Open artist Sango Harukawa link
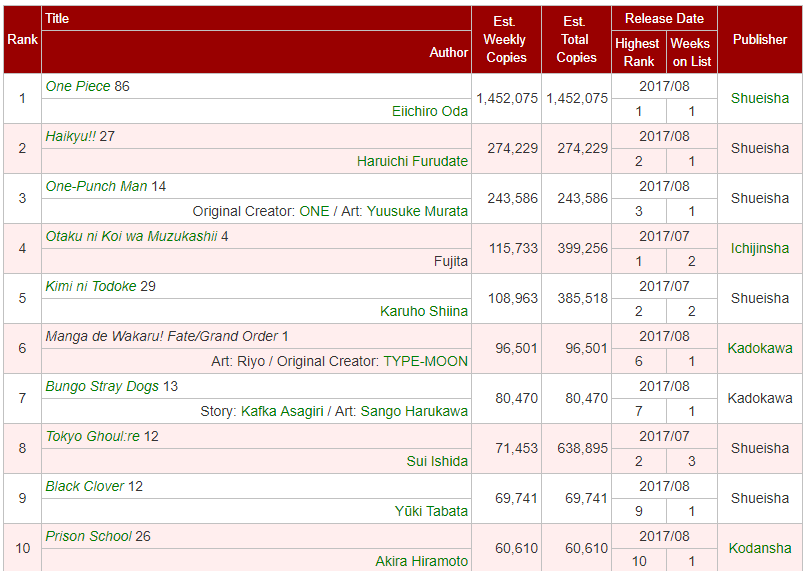The image size is (808, 571). [414, 411]
